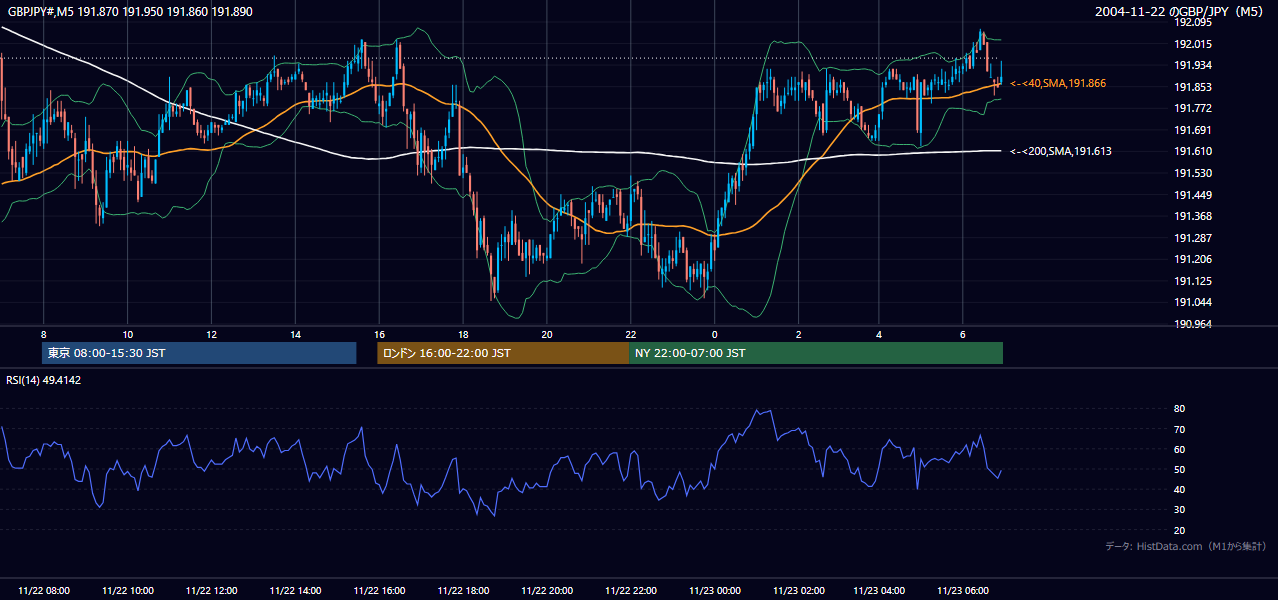Click price axis value 191.368
Image resolution: width=1278 pixels, height=600 pixels.
coord(1193,216)
